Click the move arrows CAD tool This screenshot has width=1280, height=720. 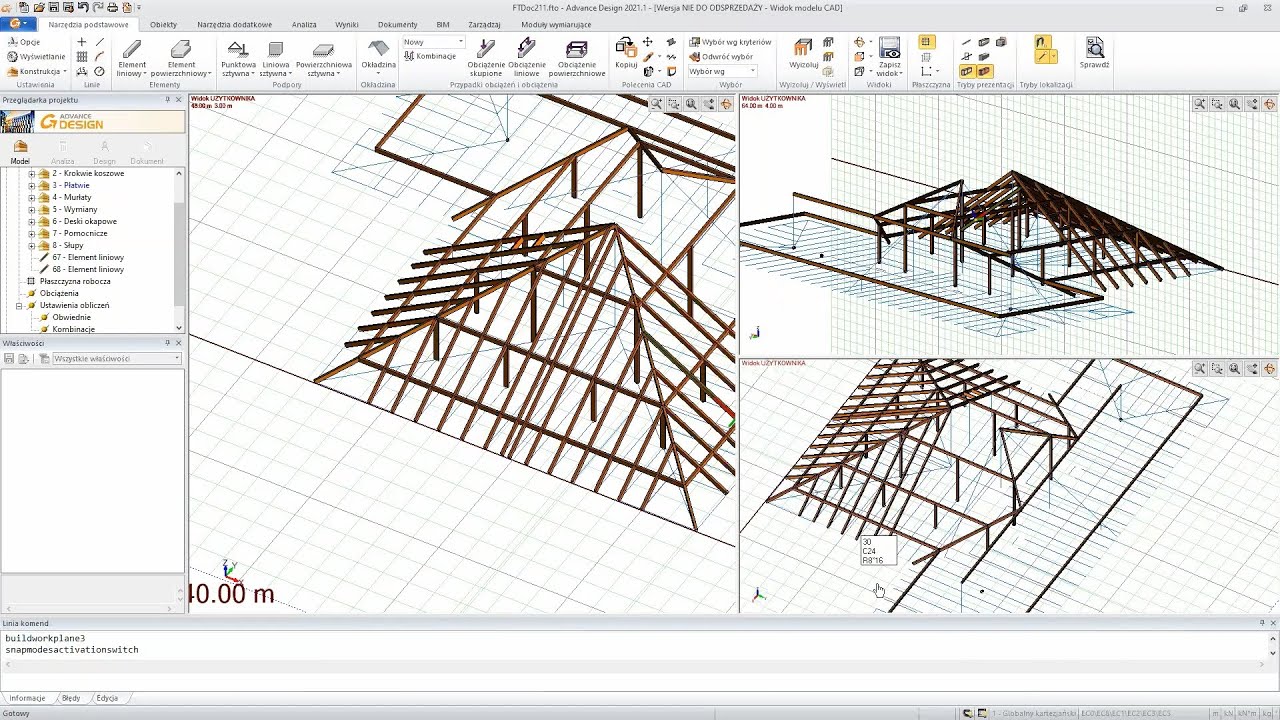tap(648, 42)
